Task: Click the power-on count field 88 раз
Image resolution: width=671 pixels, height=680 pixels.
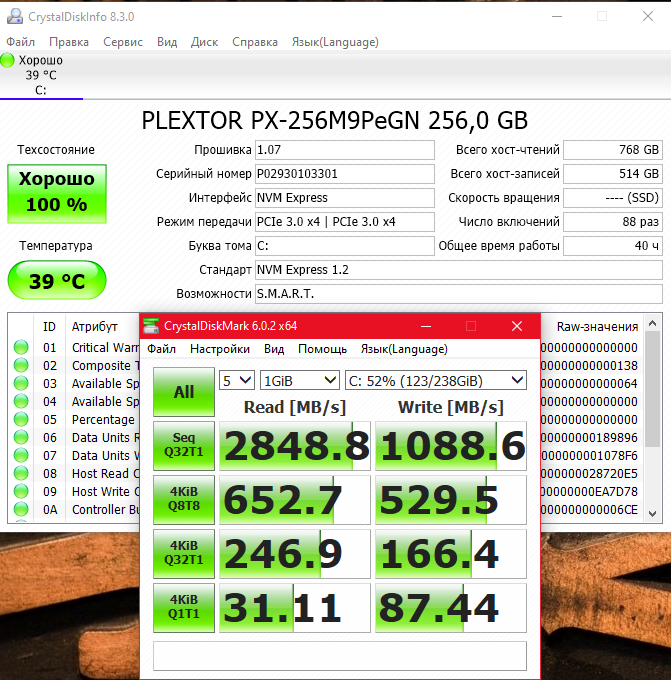Action: (613, 222)
